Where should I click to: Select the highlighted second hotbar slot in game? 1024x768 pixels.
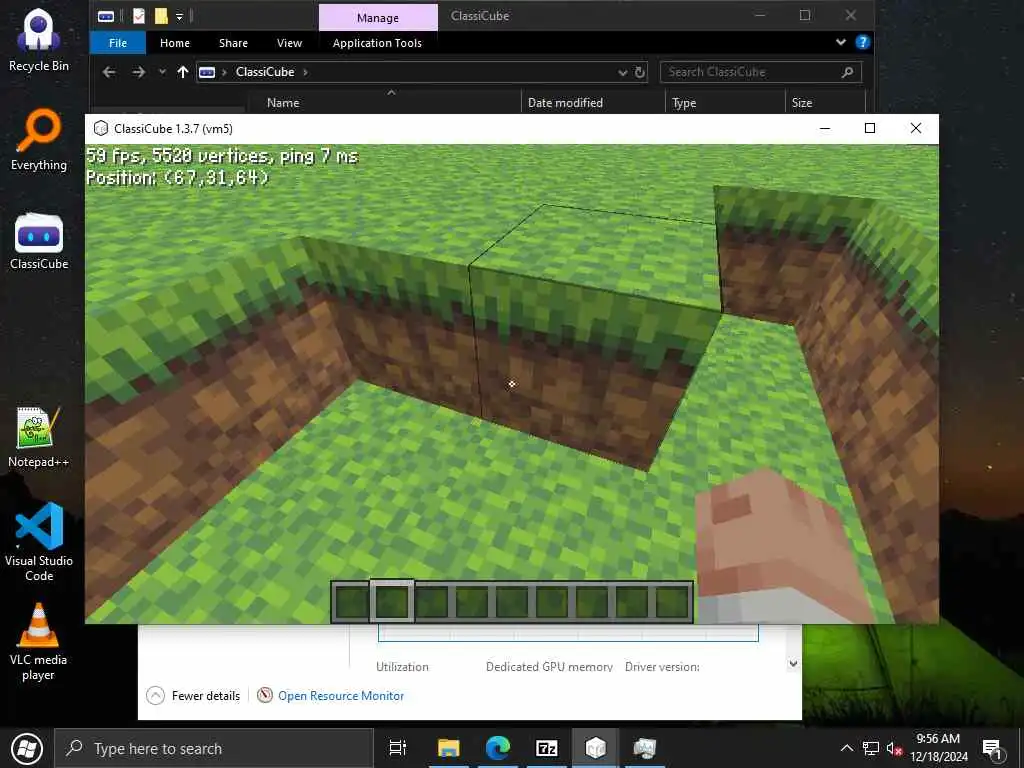tap(392, 601)
